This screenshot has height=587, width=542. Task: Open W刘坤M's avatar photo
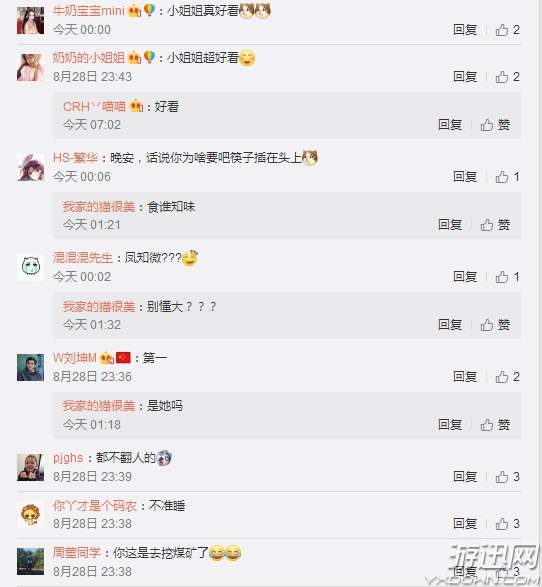coord(30,367)
